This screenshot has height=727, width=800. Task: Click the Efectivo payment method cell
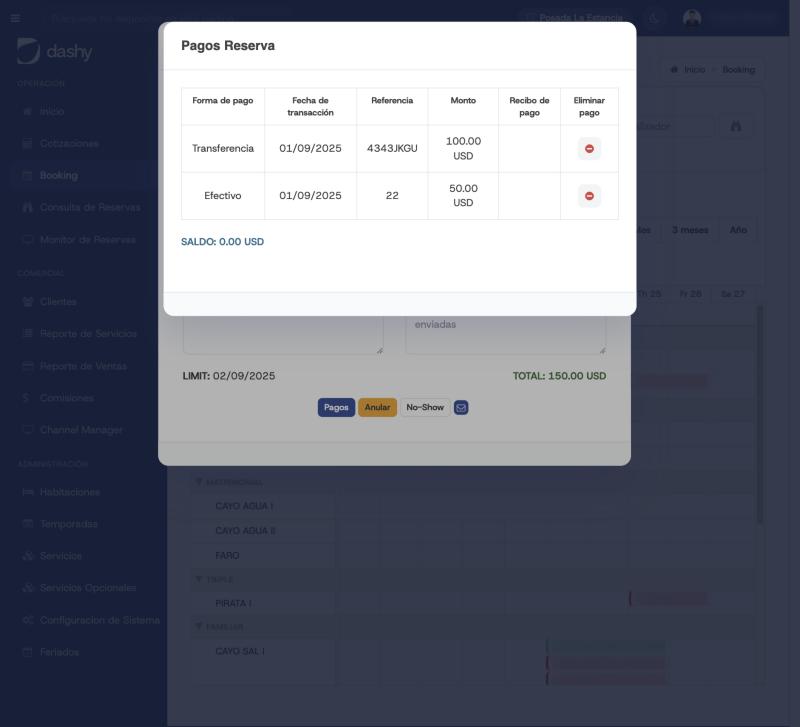tap(223, 196)
